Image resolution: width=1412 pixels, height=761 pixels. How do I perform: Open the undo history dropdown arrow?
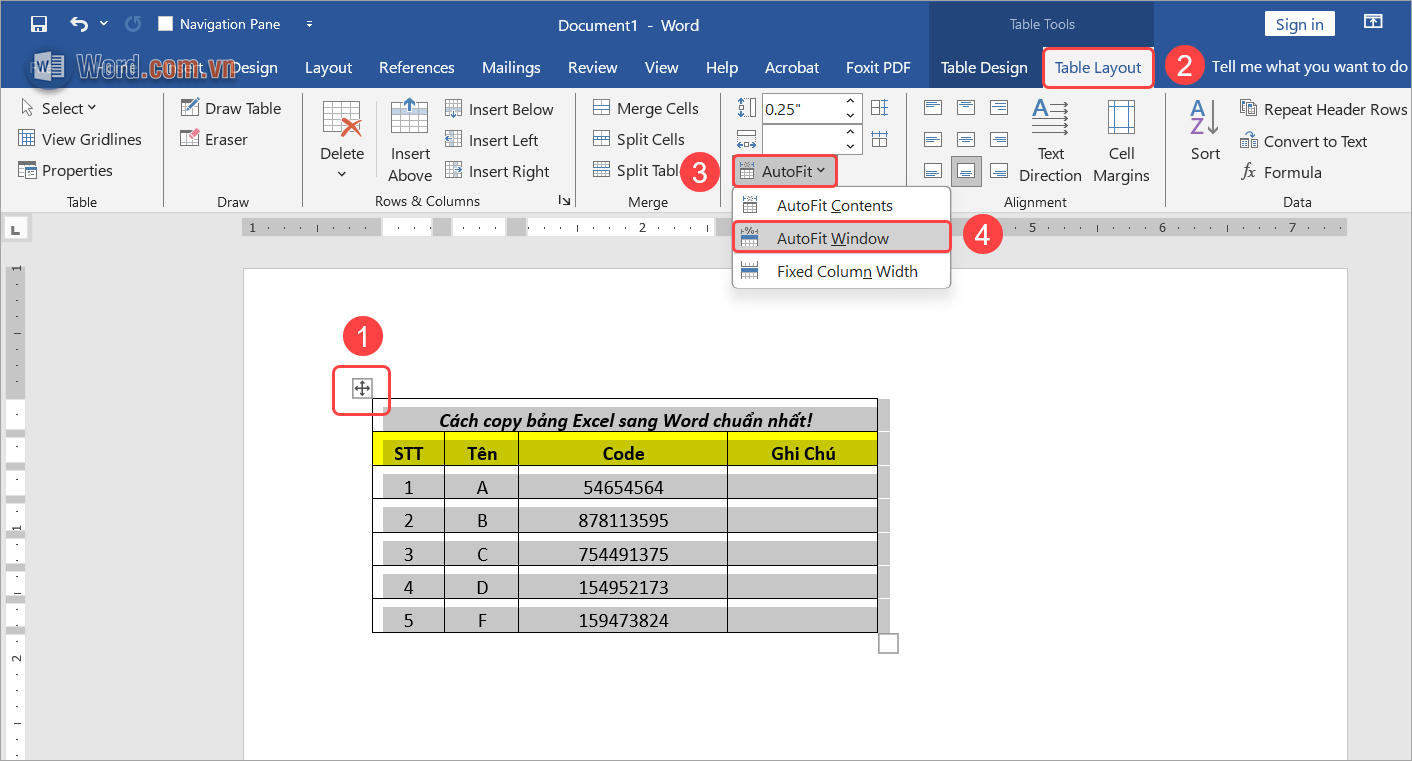tap(104, 24)
